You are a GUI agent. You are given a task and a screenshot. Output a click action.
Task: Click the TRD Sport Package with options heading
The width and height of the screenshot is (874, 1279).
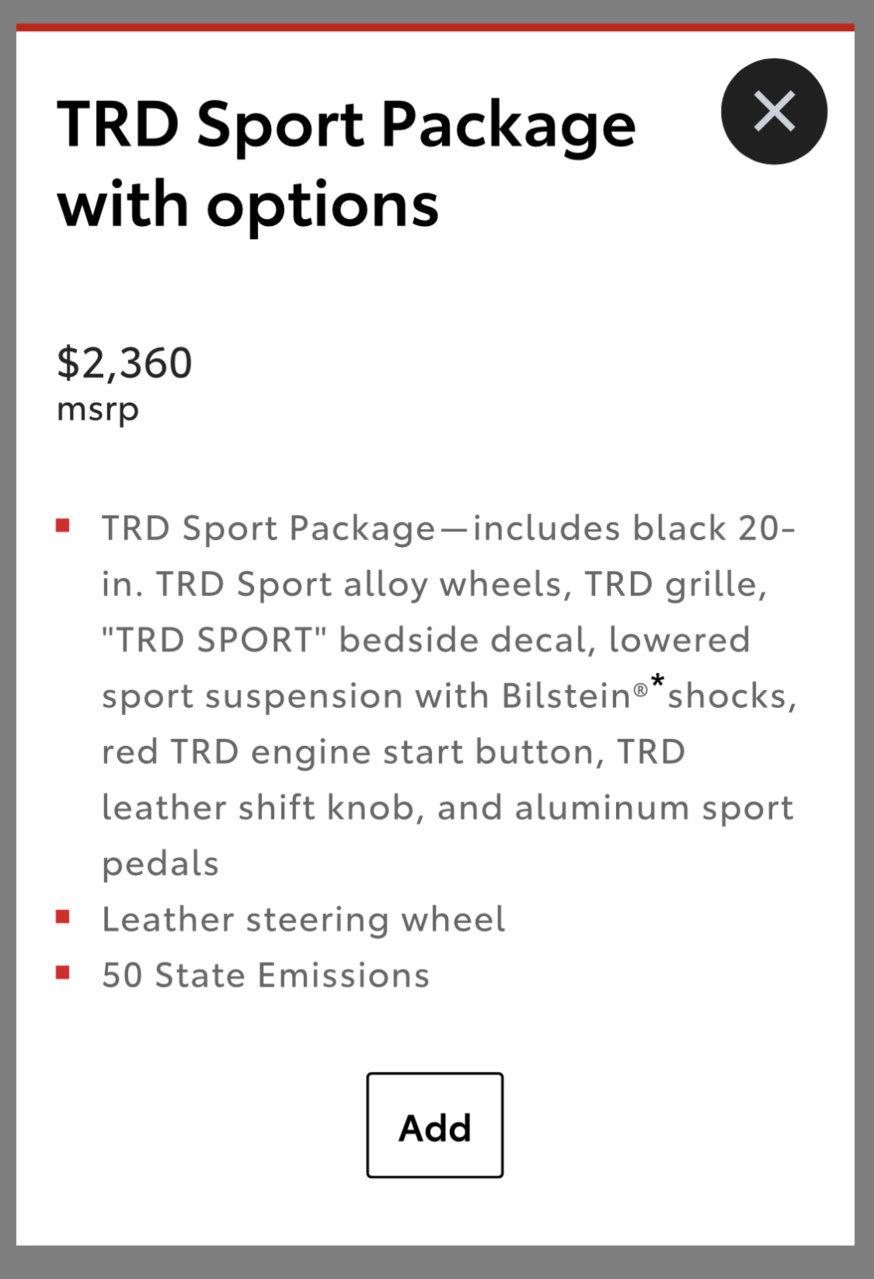pyautogui.click(x=346, y=164)
